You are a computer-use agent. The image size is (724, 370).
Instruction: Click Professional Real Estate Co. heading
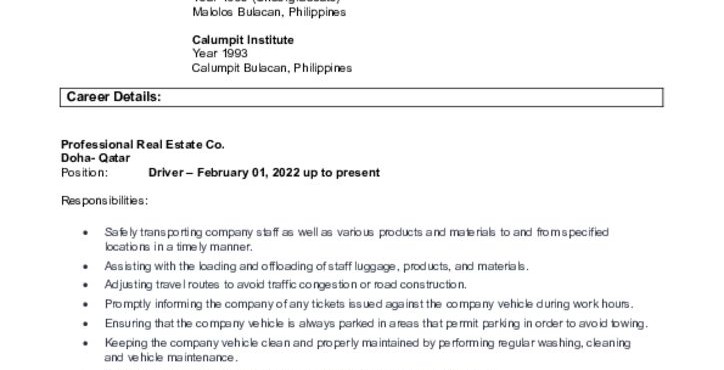(x=143, y=145)
